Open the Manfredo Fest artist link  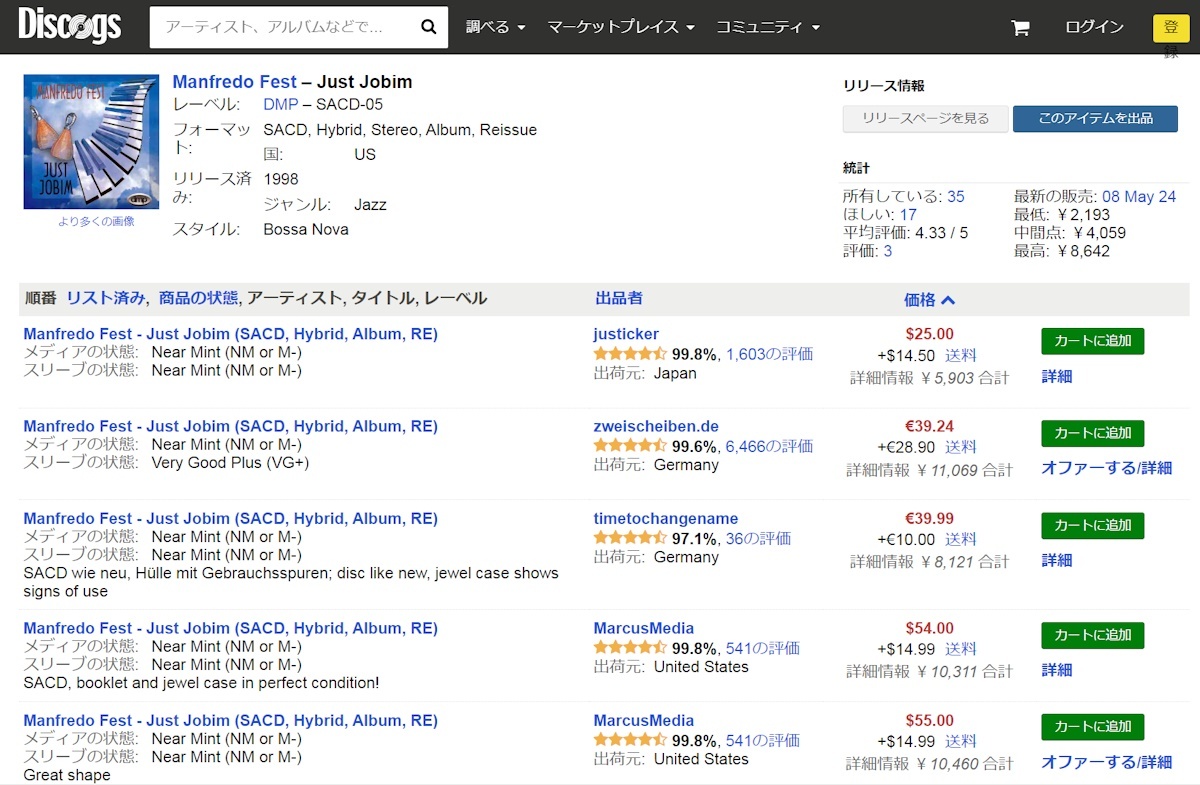point(235,82)
